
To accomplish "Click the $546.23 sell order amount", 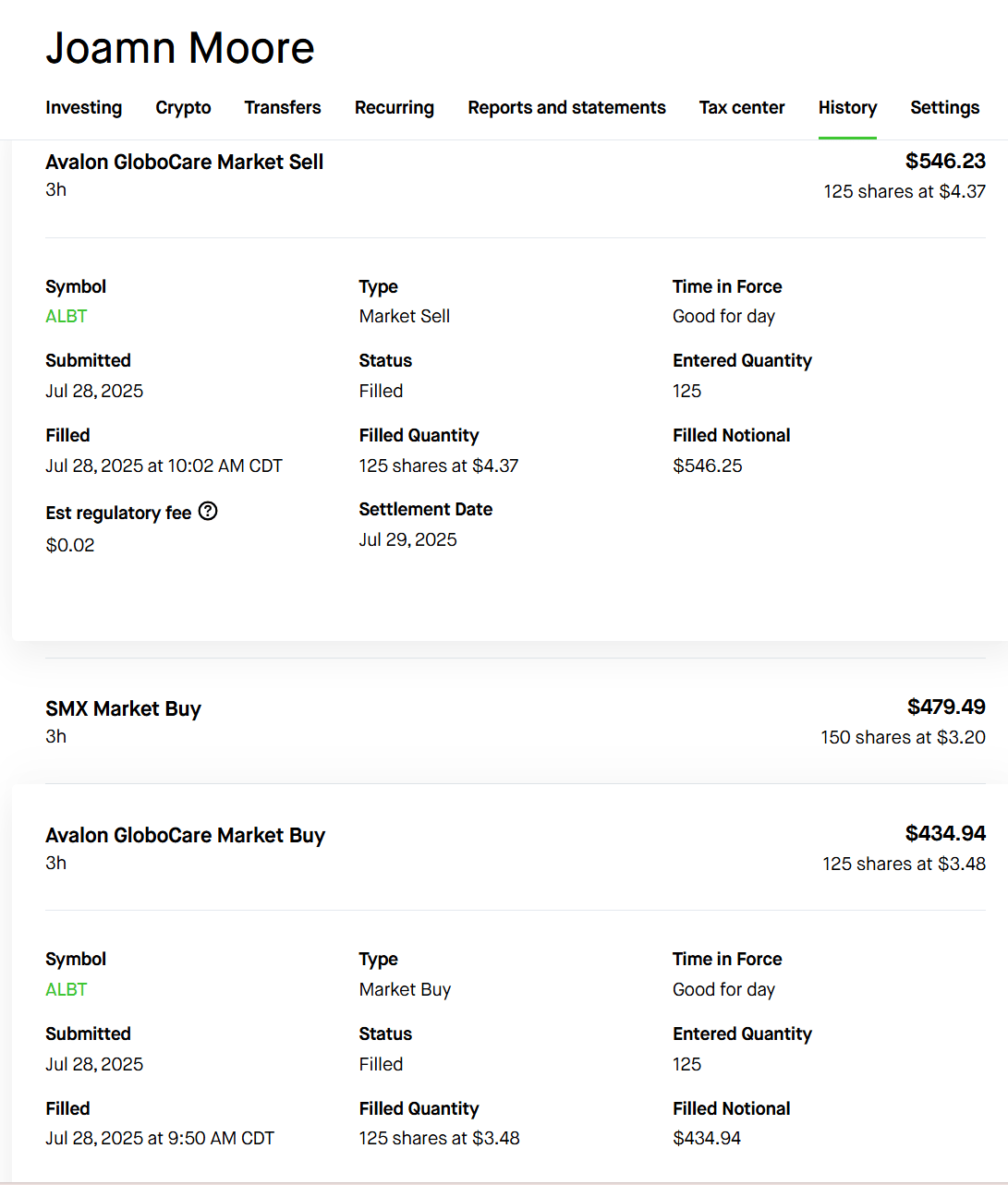I will tap(945, 161).
